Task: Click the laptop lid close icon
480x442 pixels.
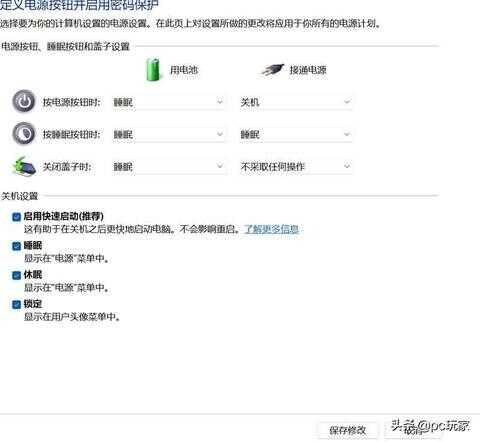Action: click(24, 166)
